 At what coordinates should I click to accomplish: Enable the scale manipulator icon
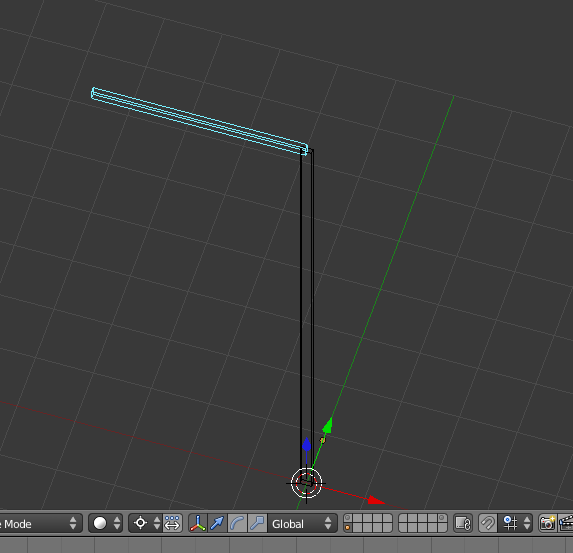tap(257, 523)
